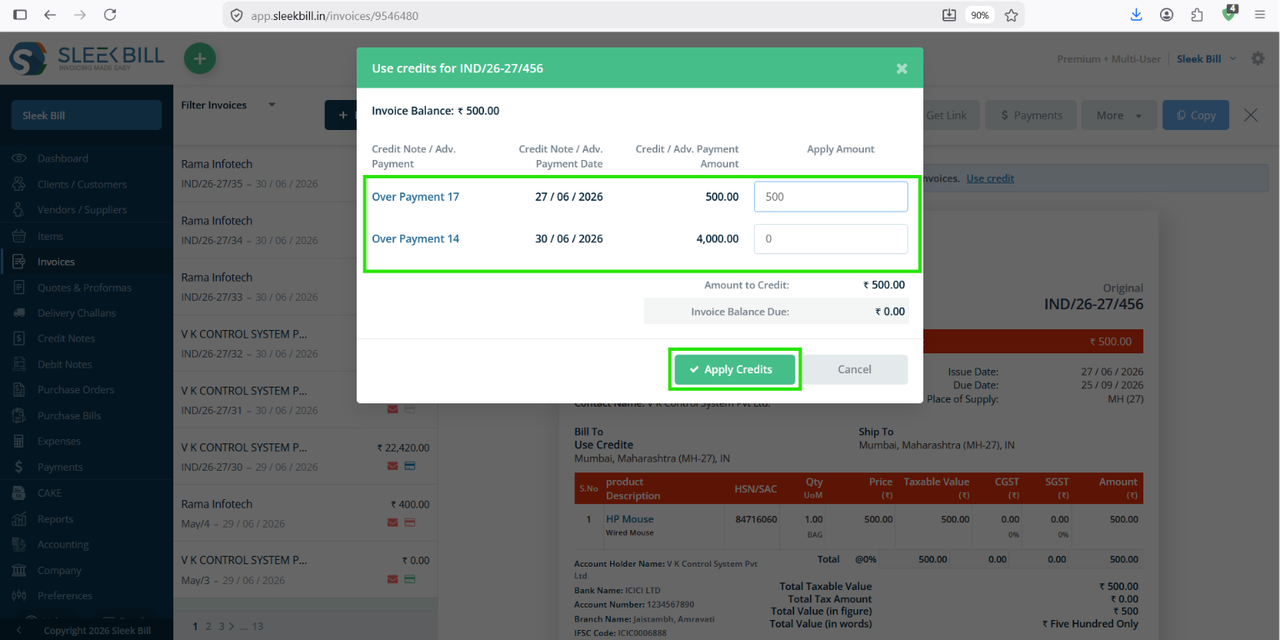Open Delivery Challans truck icon
Image resolution: width=1280 pixels, height=640 pixels.
[19, 313]
